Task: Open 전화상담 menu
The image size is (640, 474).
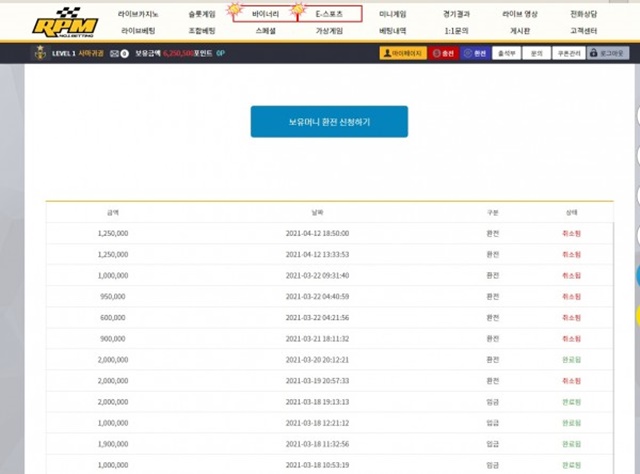Action: click(x=583, y=14)
